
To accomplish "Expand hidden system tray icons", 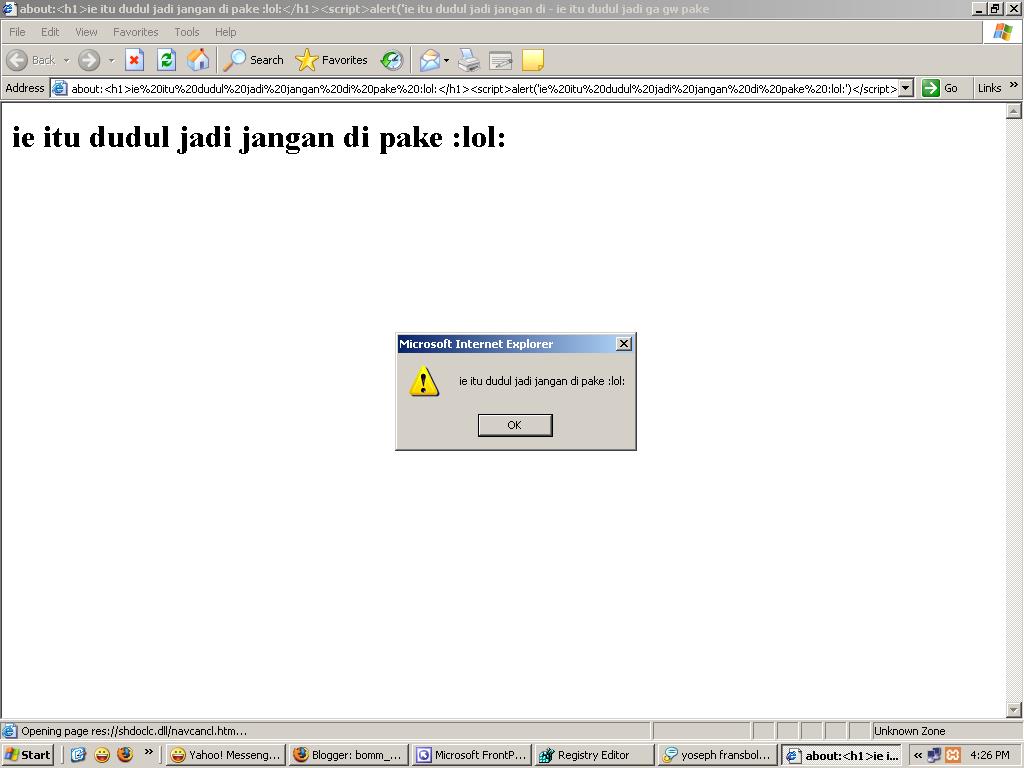I will point(918,755).
